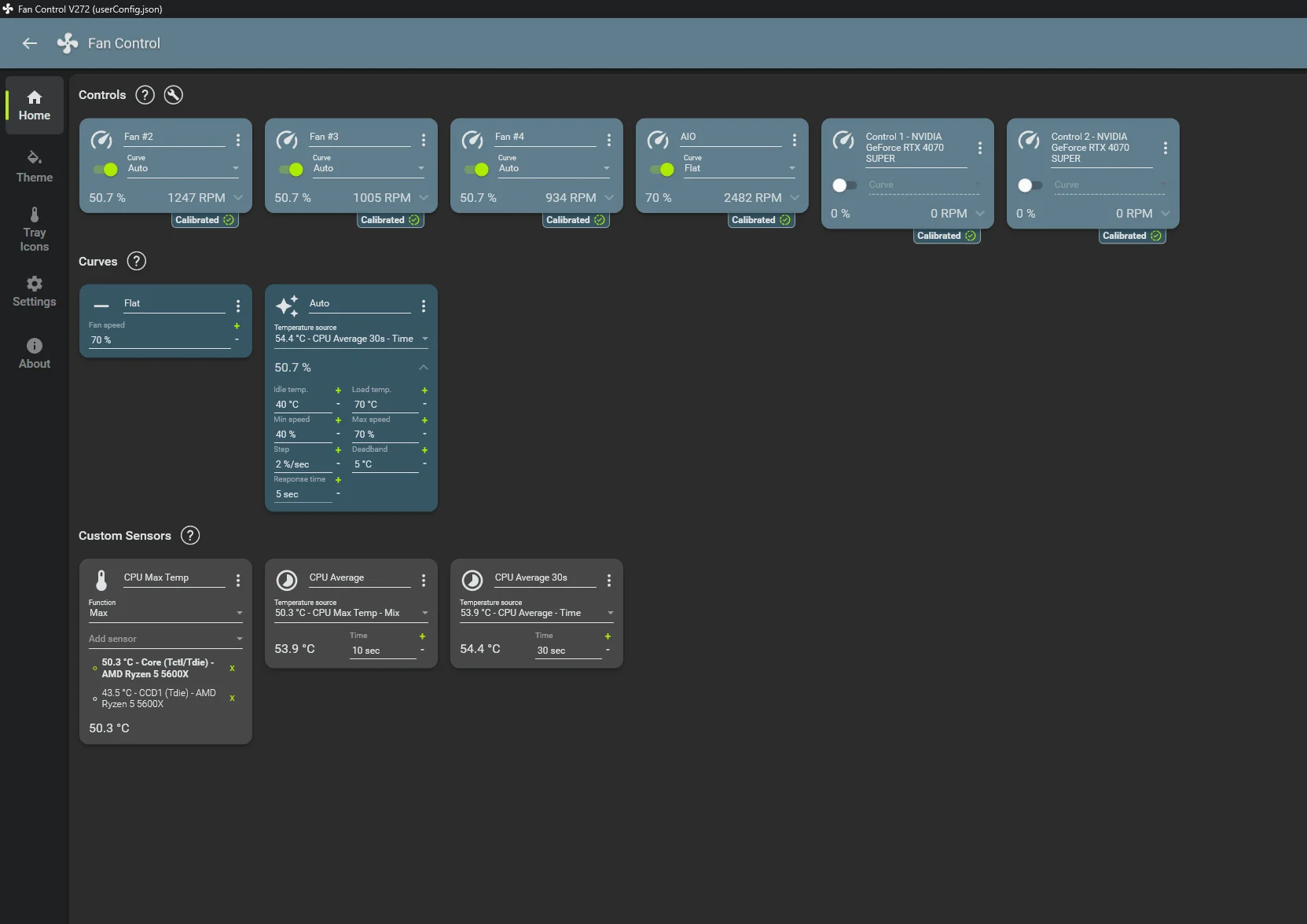Open the Custom Sensors help question mark

pos(190,535)
